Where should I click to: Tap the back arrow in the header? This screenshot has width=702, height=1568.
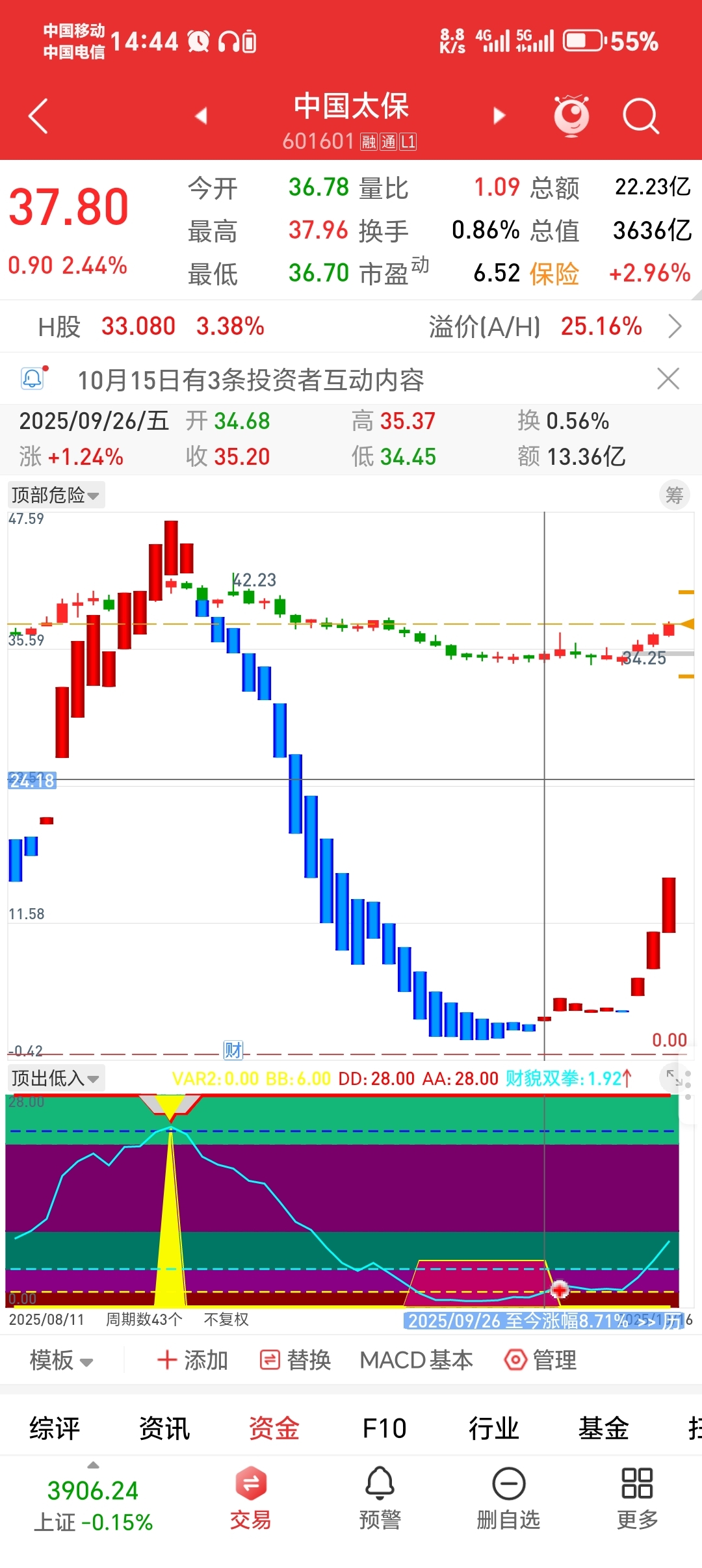(39, 116)
